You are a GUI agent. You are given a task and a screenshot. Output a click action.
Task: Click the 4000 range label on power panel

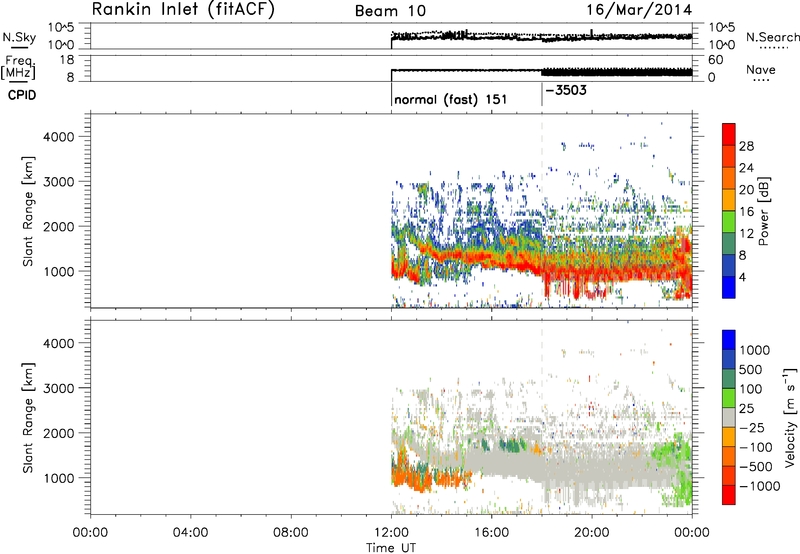point(59,137)
